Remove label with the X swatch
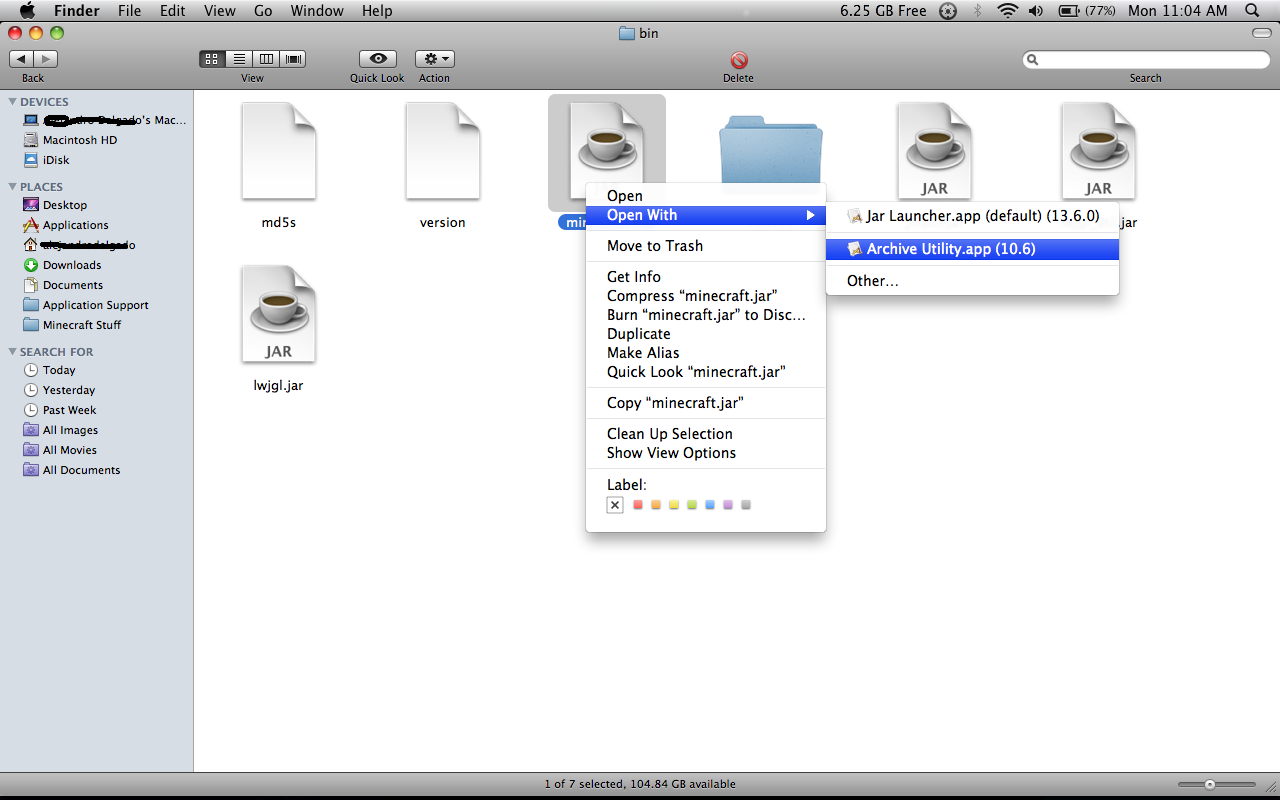 point(615,505)
